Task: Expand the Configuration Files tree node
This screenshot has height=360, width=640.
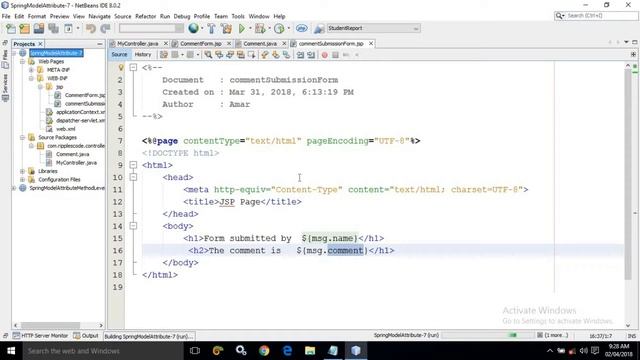Action: [22, 180]
